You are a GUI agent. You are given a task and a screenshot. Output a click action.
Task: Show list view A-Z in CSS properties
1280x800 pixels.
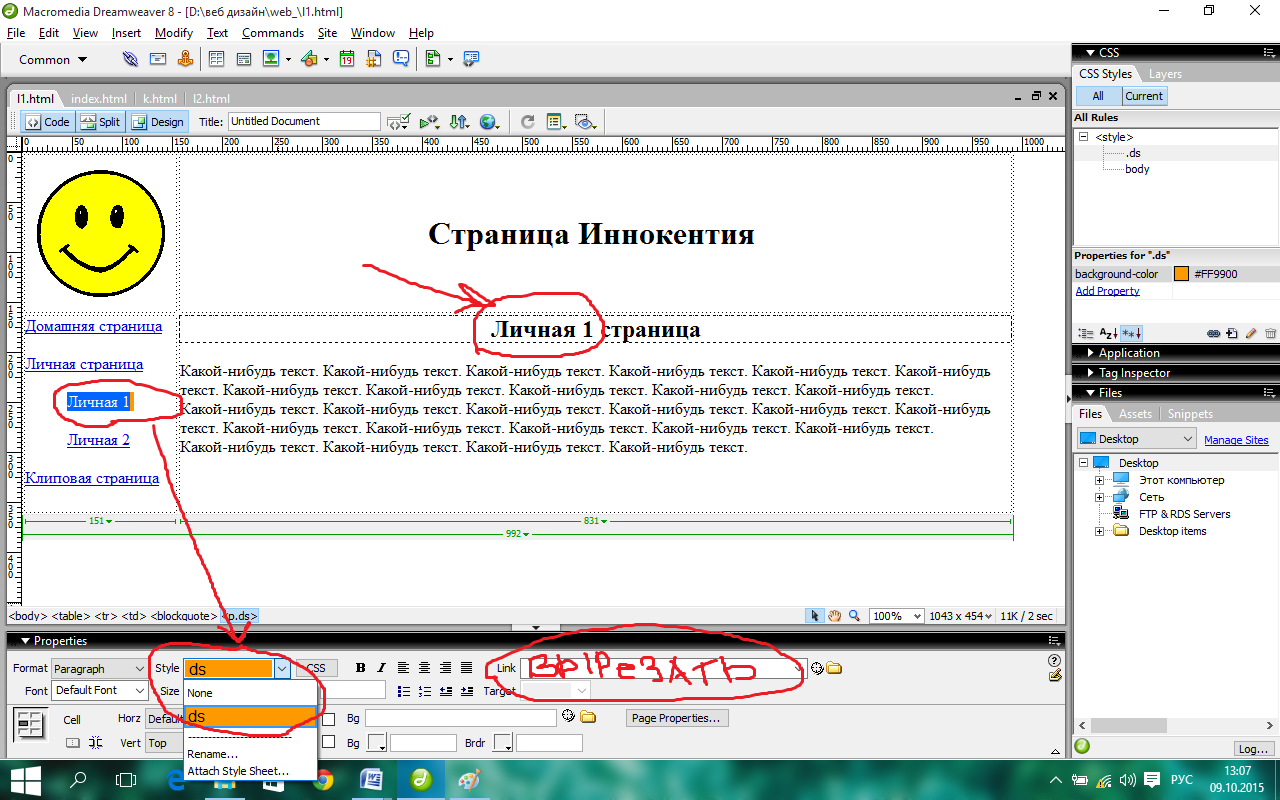1109,333
